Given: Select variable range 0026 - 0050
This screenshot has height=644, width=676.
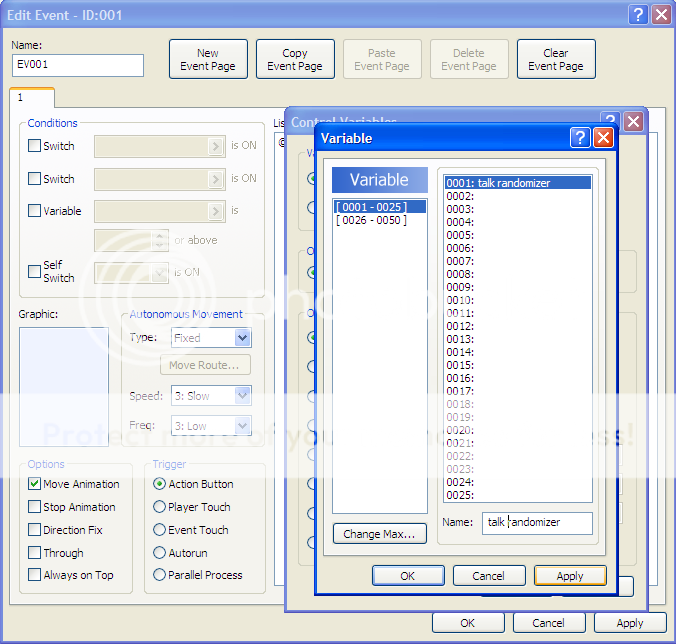Looking at the screenshot, I should coord(371,220).
